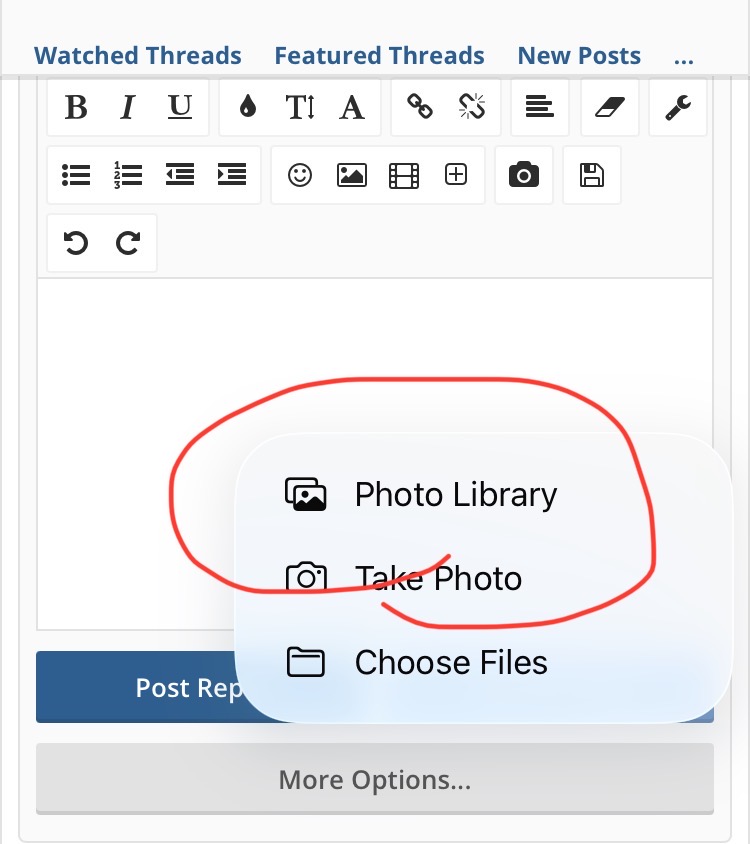The image size is (750, 844).
Task: Remove link using unlink icon
Action: (x=472, y=108)
